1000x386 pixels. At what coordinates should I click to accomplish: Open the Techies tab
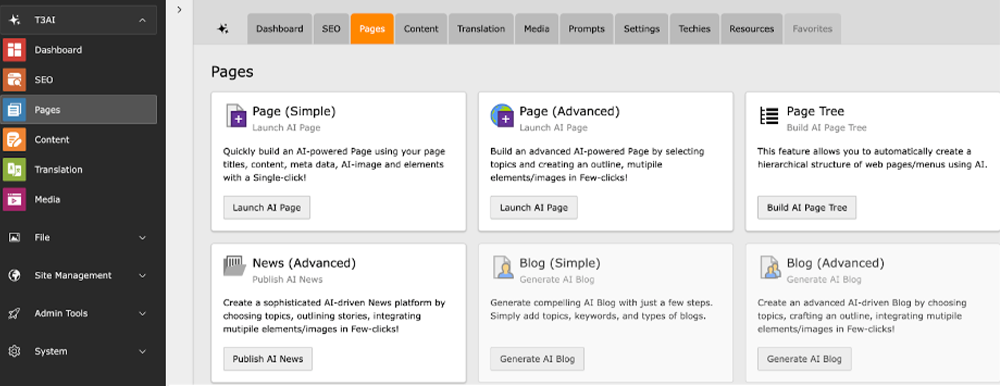click(695, 29)
